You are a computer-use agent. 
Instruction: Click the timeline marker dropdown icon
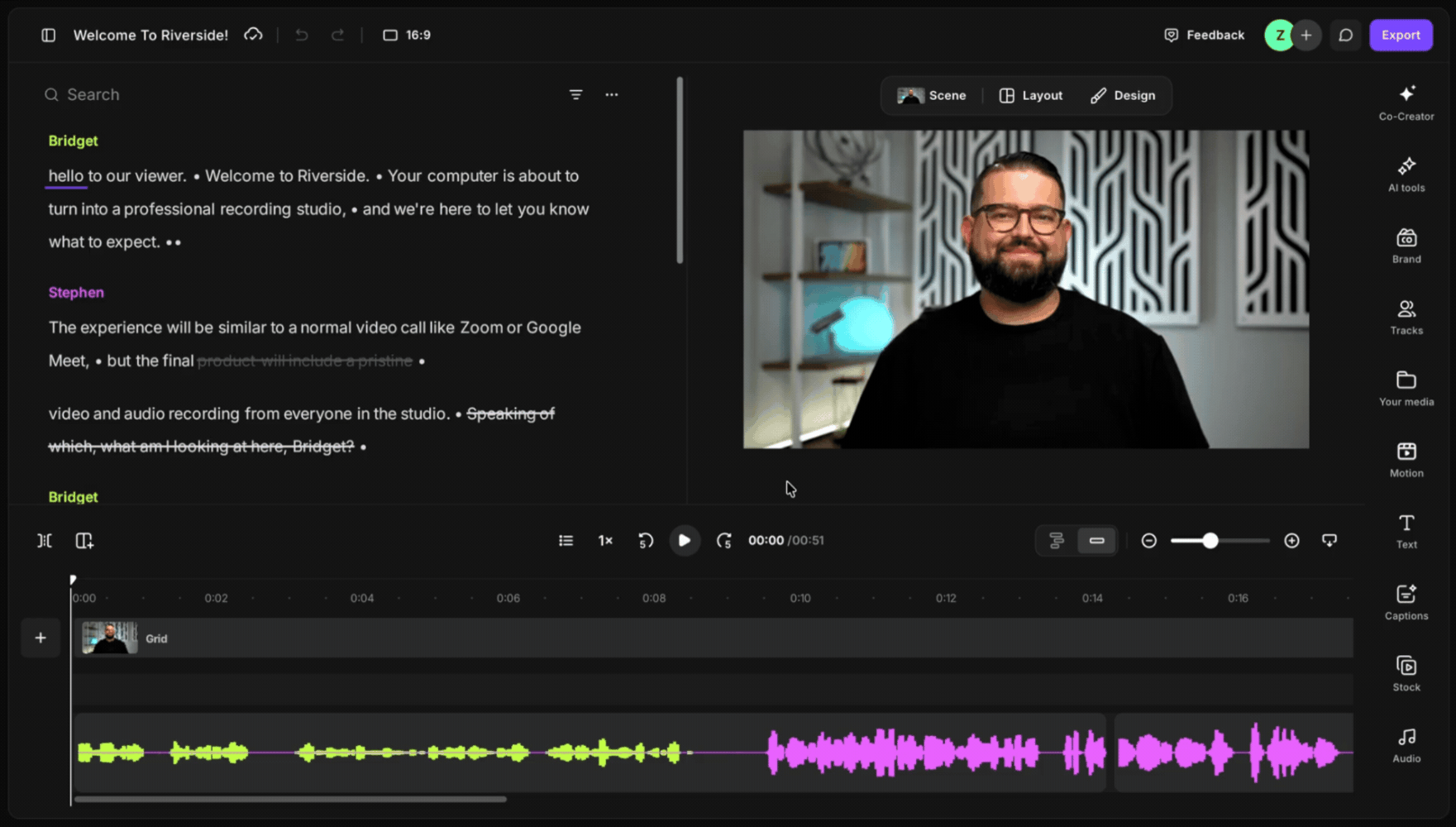(1329, 541)
